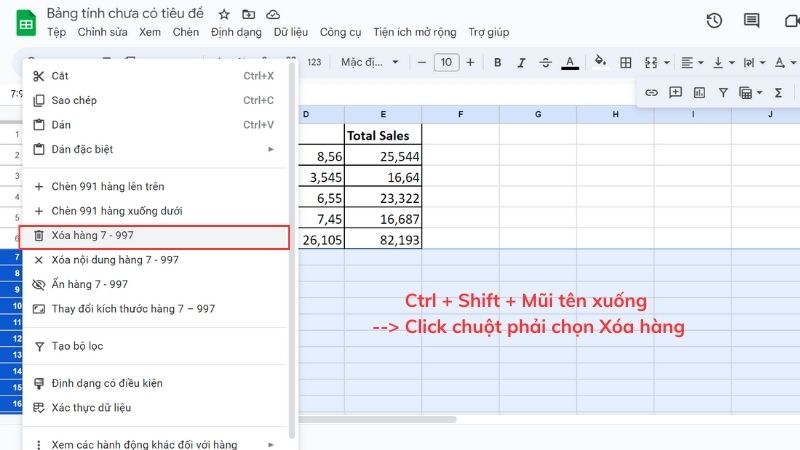Choose Sao chép in the context menu

(155, 101)
